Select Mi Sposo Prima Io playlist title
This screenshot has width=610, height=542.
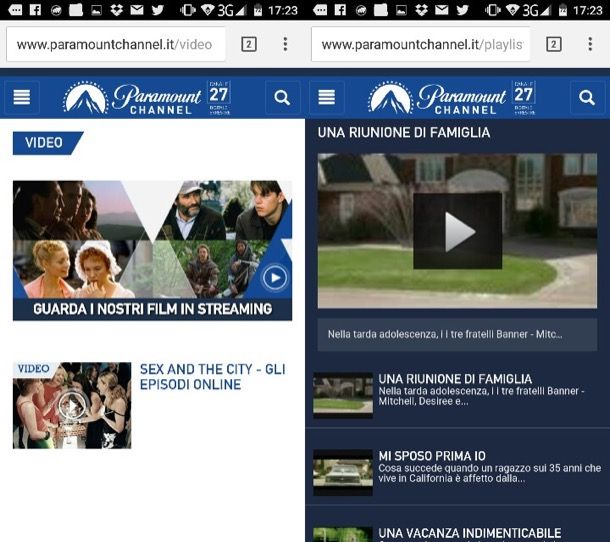(432, 456)
